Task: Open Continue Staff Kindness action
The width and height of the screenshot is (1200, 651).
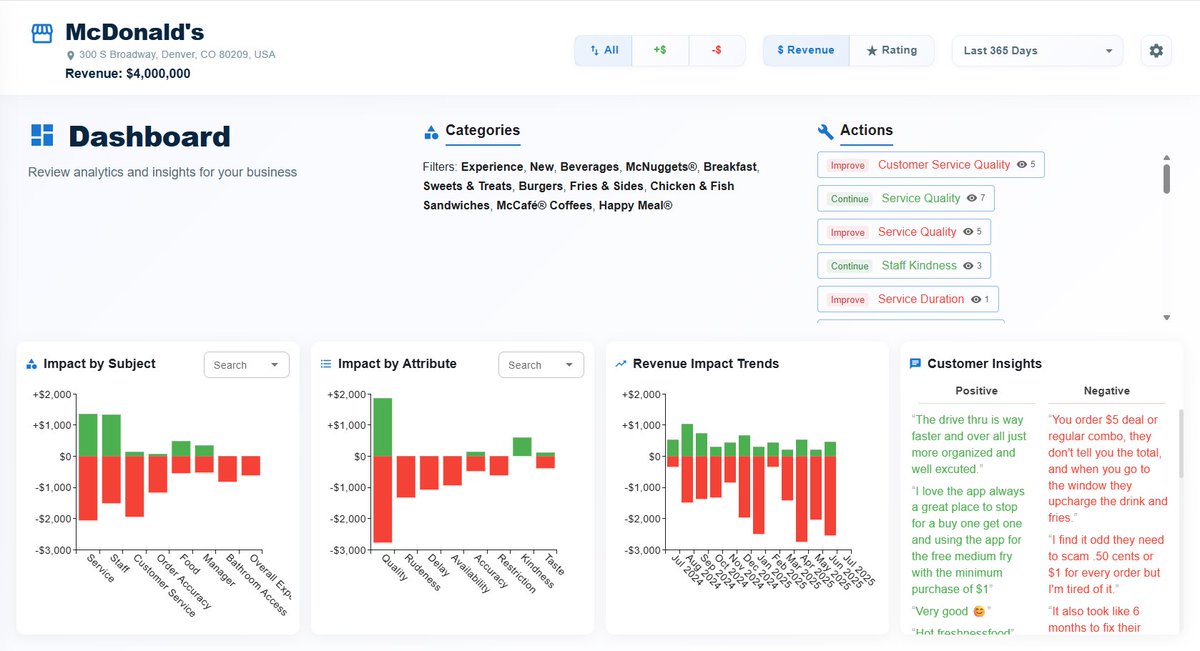Action: [904, 266]
